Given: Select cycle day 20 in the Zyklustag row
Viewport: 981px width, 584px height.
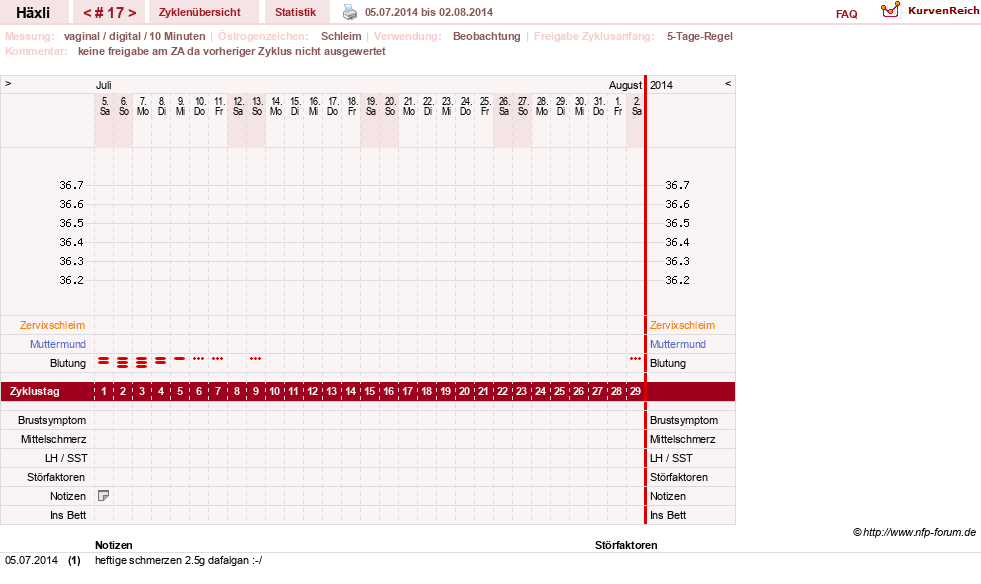Looking at the screenshot, I should pyautogui.click(x=464, y=391).
